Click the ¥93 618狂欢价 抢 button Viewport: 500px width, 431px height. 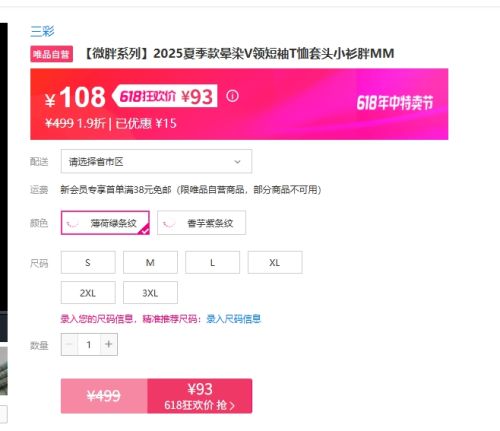coord(200,396)
